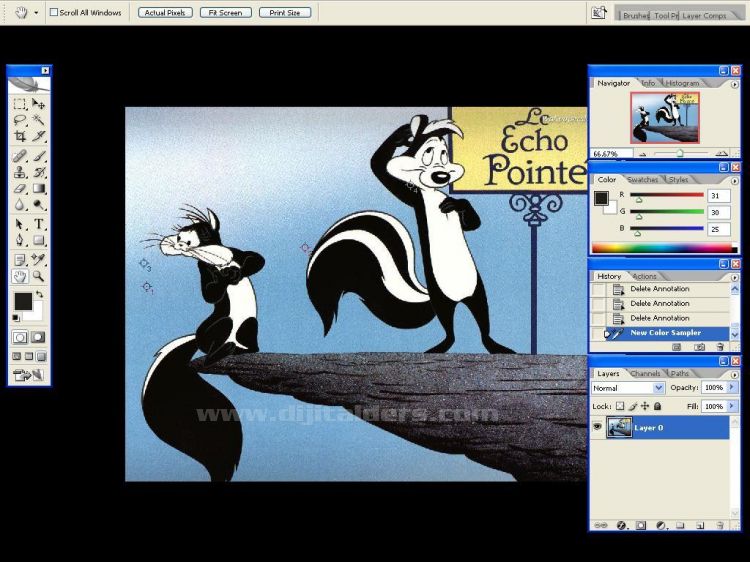This screenshot has height=562, width=750.
Task: Enable Scroll All Windows checkbox
Action: point(54,12)
